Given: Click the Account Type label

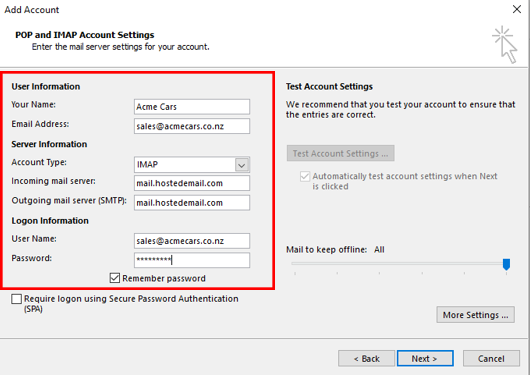Looking at the screenshot, I should coord(39,162).
